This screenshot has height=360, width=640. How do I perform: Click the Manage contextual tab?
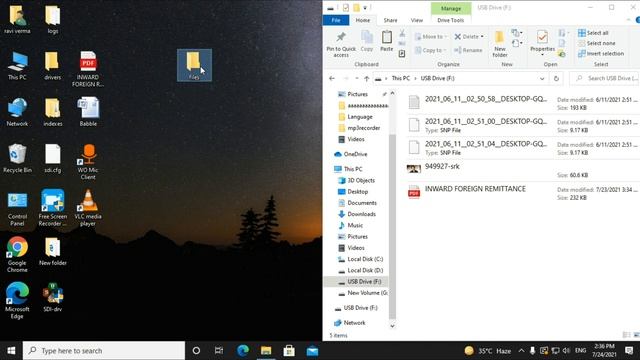point(451,8)
